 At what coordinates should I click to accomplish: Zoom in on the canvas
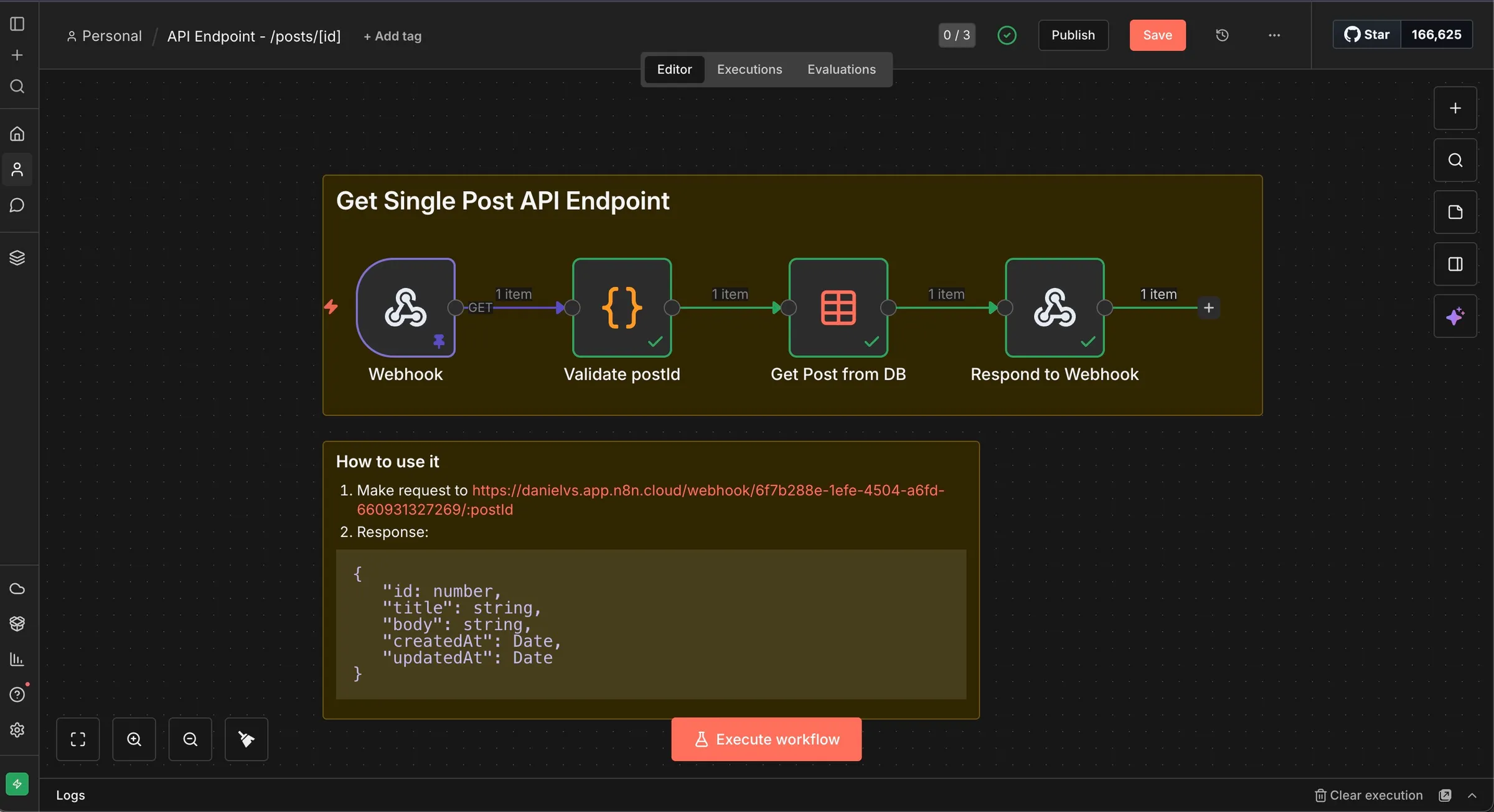[x=134, y=739]
